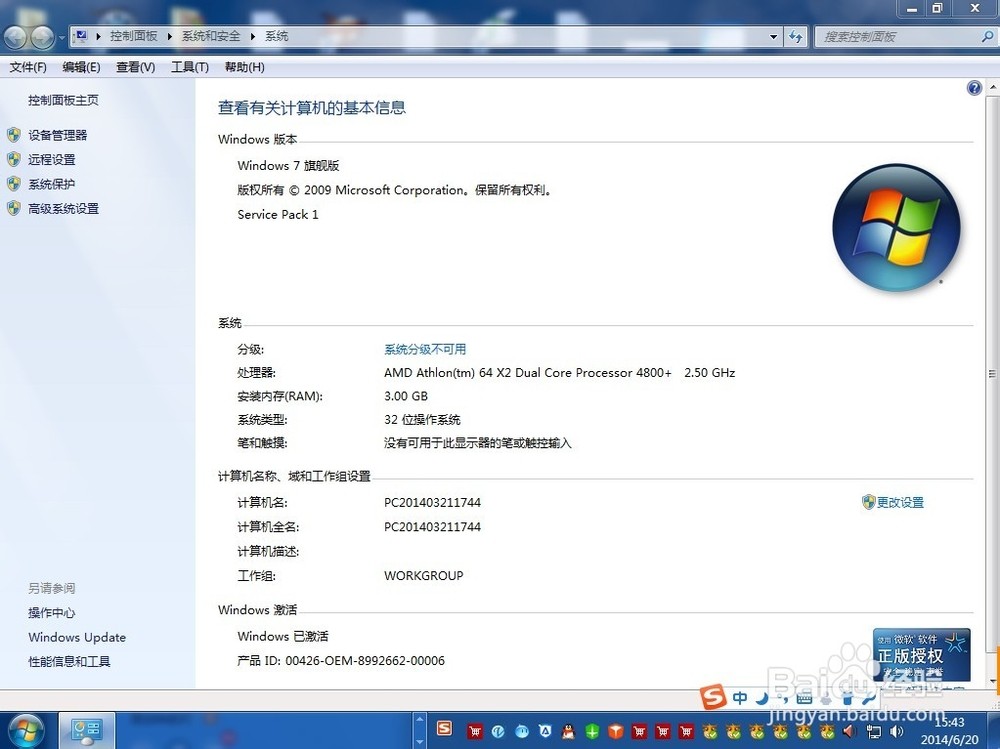1000x749 pixels.
Task: Open the 查看(V) menu
Action: [x=135, y=67]
